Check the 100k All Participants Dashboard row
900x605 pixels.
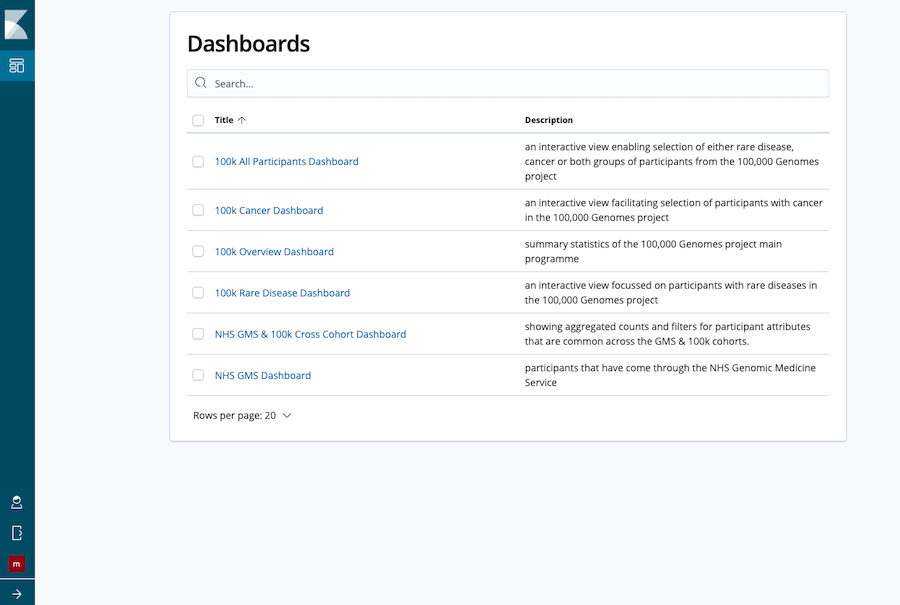click(x=198, y=161)
